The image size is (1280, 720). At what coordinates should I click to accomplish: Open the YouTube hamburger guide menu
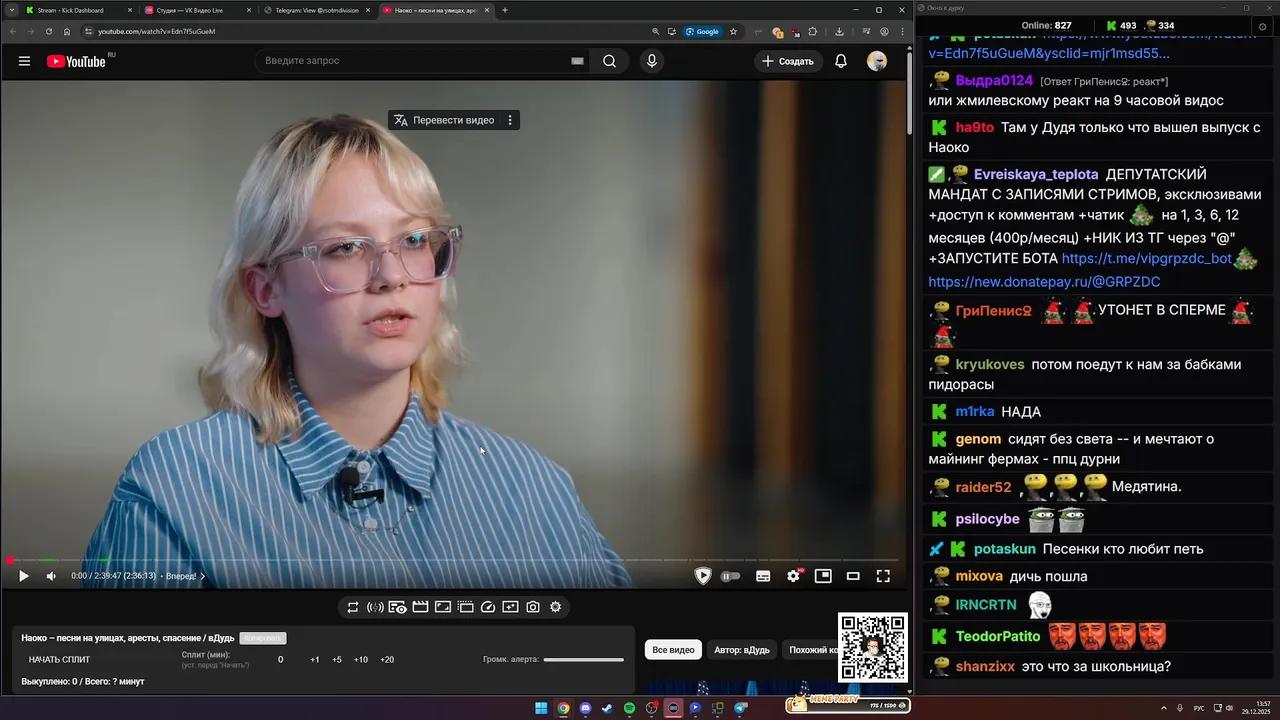24,61
